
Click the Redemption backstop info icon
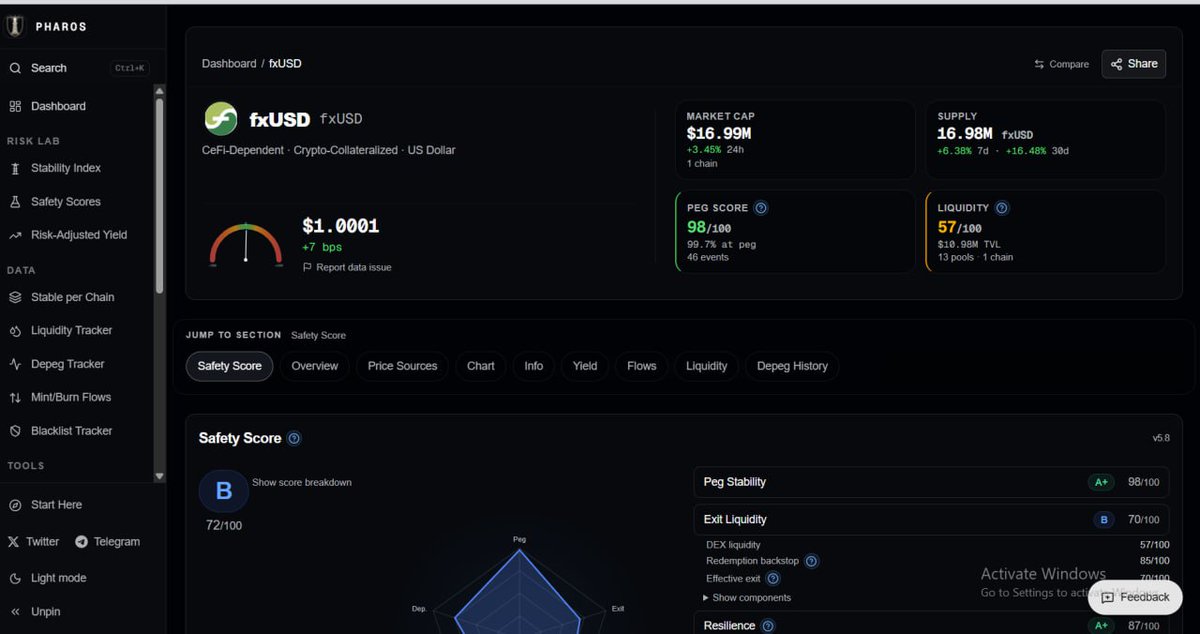811,561
